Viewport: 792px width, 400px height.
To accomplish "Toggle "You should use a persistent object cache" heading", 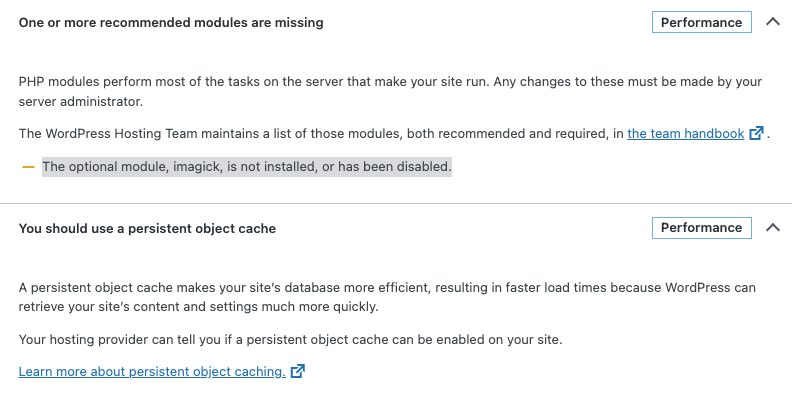I will [147, 228].
